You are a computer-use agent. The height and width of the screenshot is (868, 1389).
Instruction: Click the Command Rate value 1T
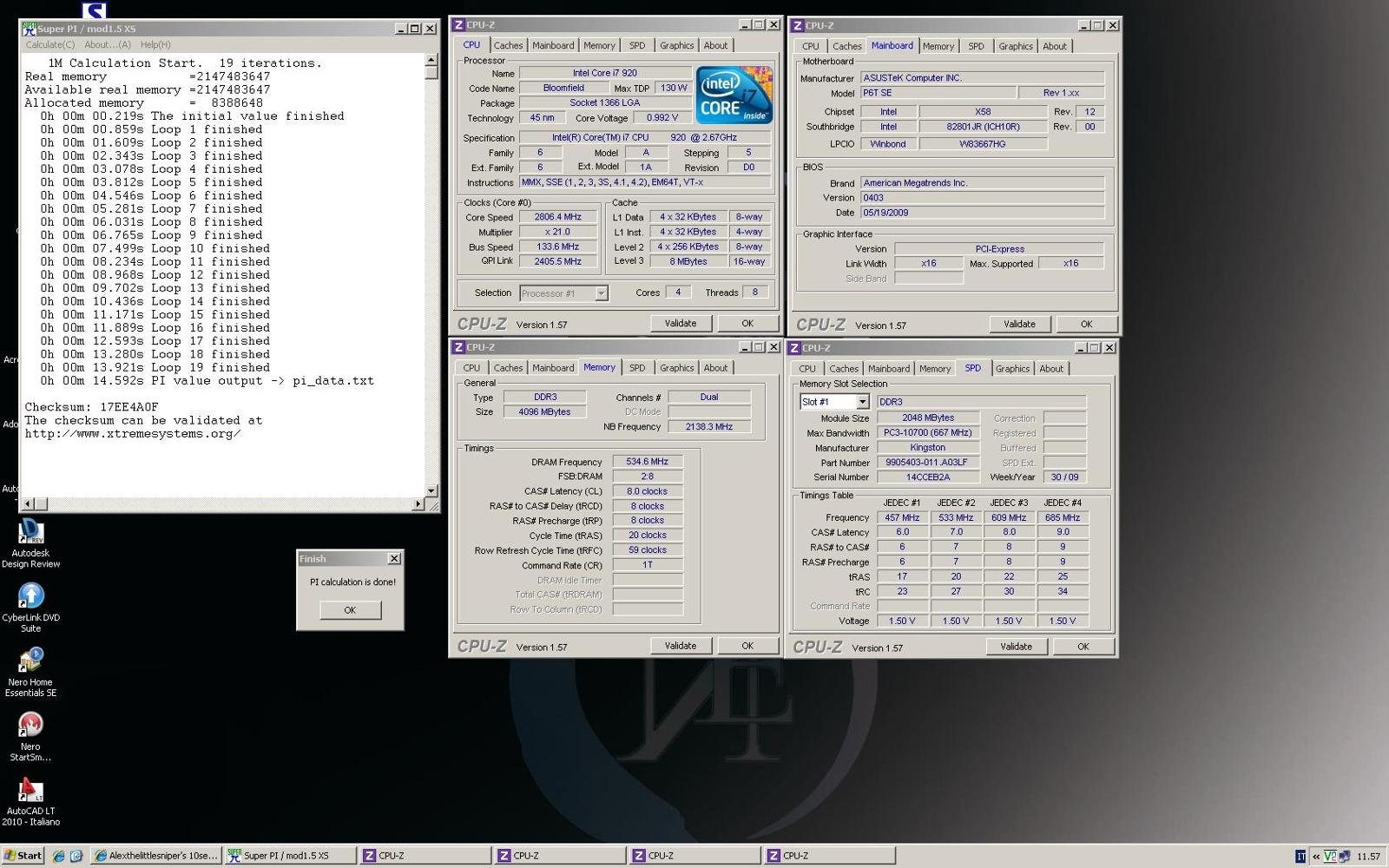point(648,565)
